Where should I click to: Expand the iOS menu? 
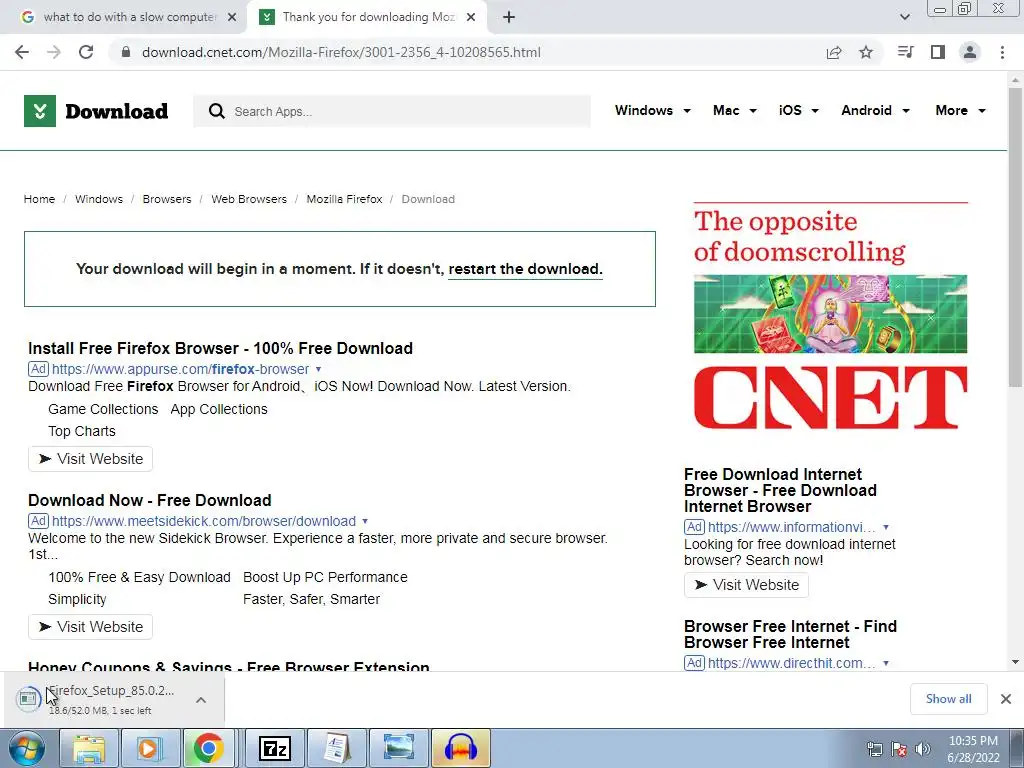(x=798, y=110)
